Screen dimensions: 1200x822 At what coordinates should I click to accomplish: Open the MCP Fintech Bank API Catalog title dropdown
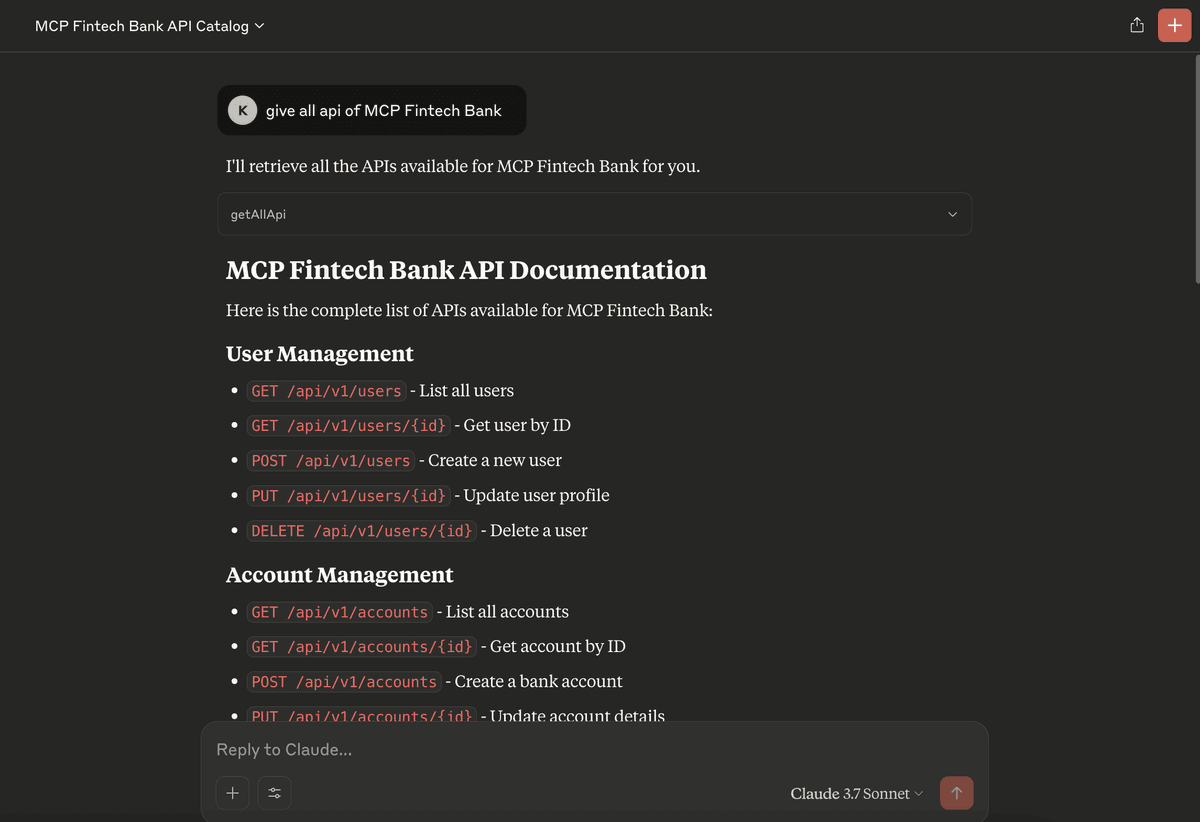pyautogui.click(x=150, y=26)
